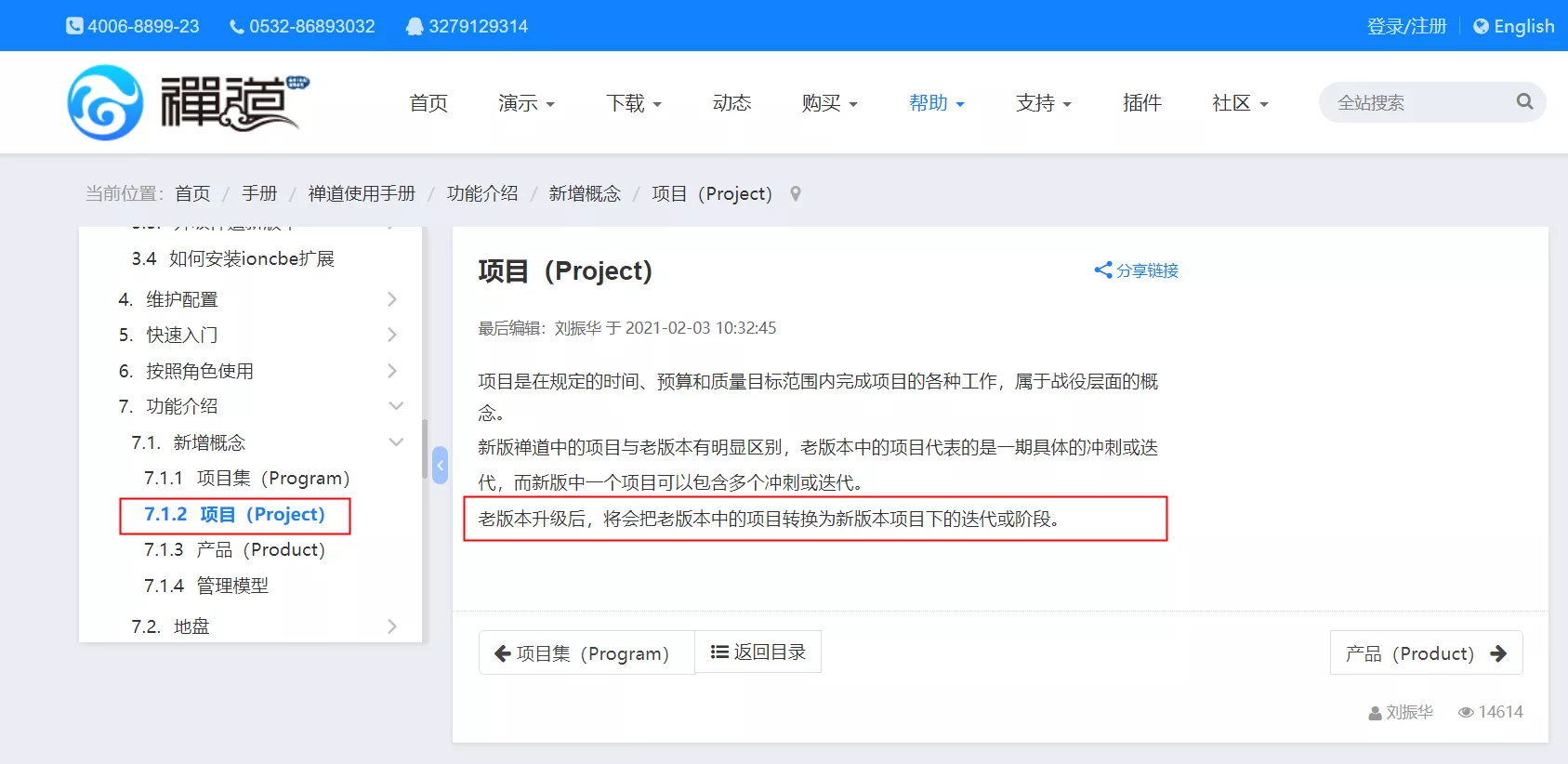Screen dimensions: 1568x764
Task: Click the eye view count icon
Action: (1466, 712)
